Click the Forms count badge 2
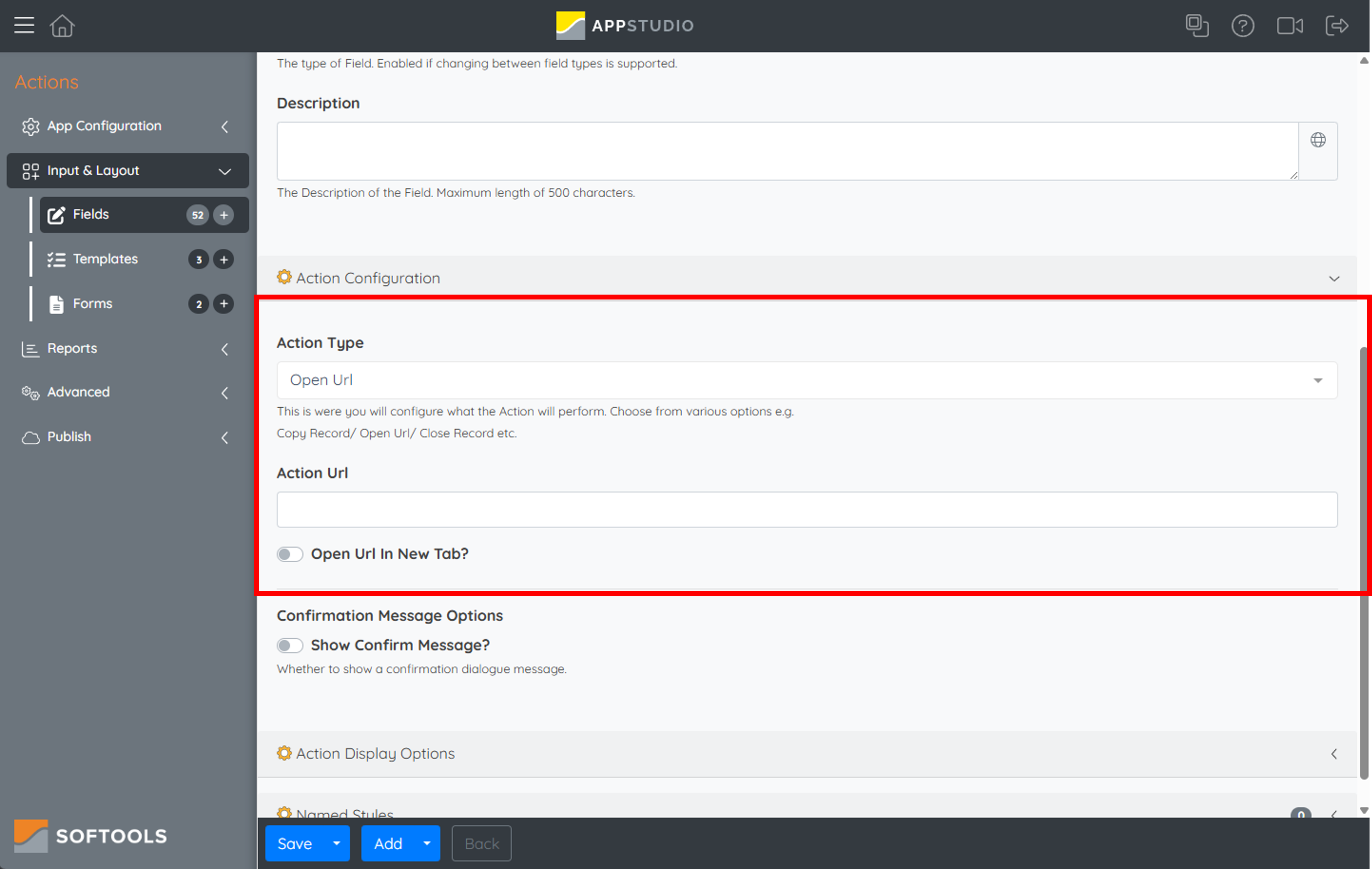The height and width of the screenshot is (869, 1372). tap(198, 304)
